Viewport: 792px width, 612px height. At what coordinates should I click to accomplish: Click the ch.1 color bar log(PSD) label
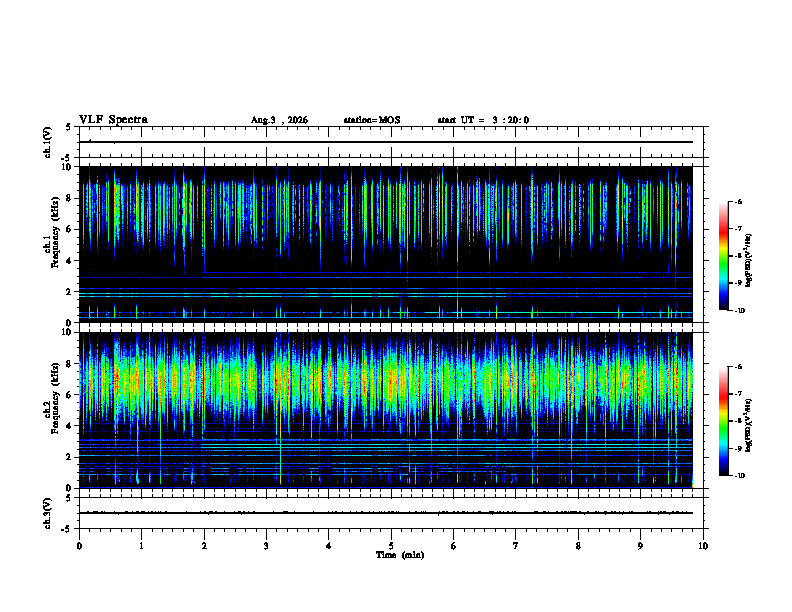(x=749, y=260)
